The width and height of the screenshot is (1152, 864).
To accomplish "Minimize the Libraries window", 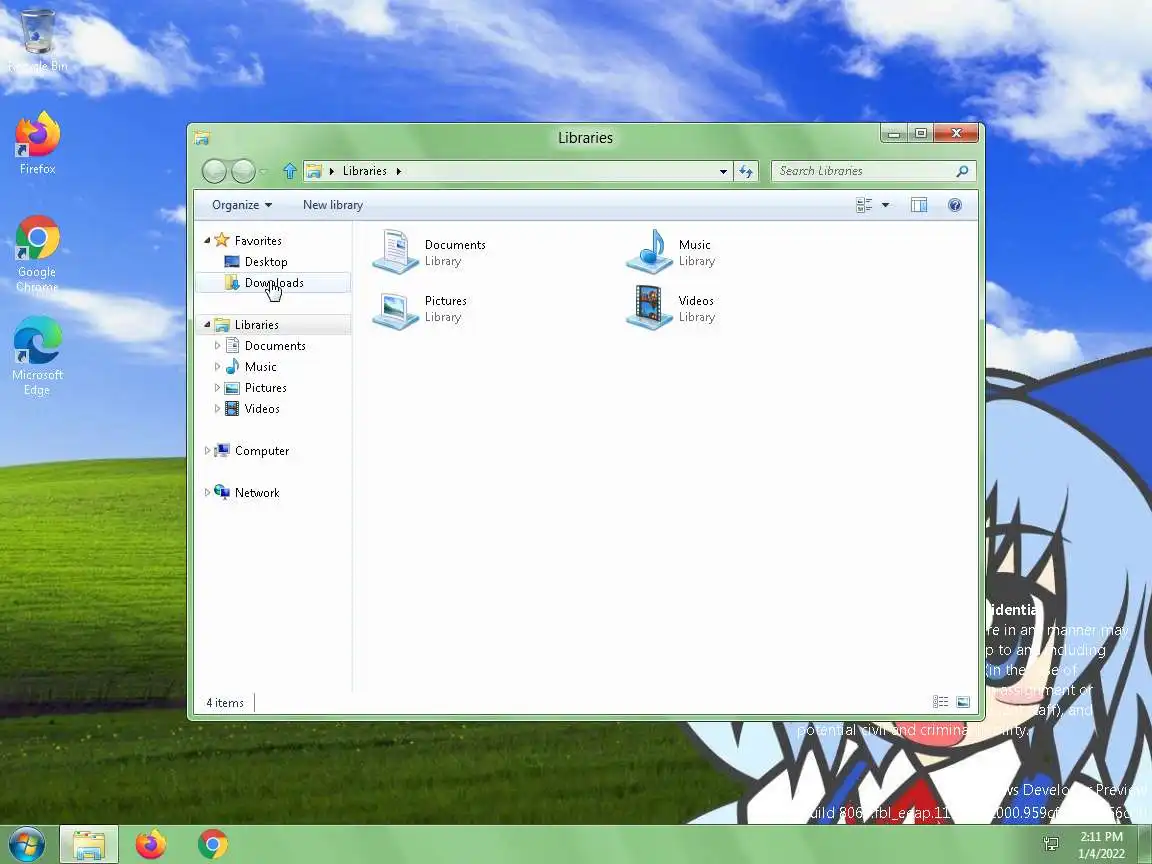I will [894, 134].
